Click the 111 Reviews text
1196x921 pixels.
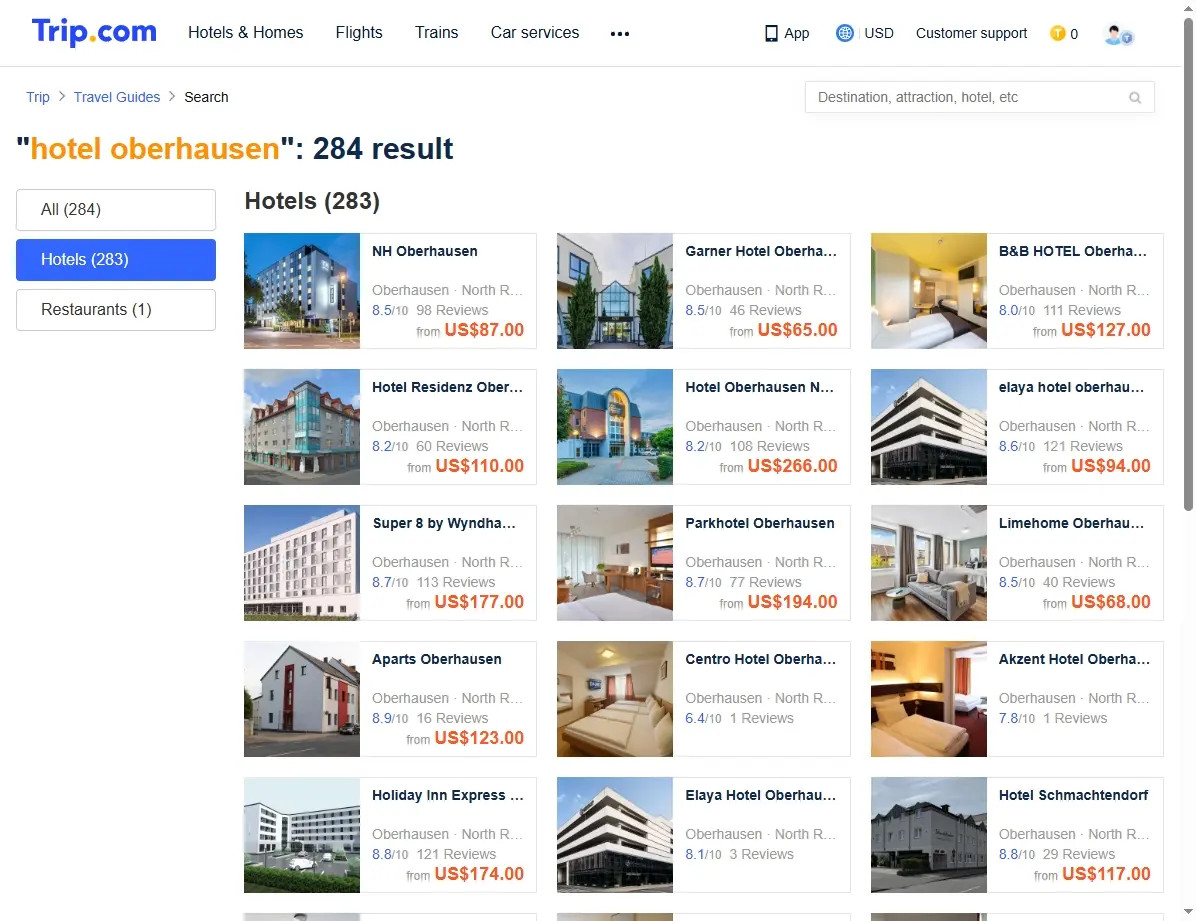coord(1082,310)
